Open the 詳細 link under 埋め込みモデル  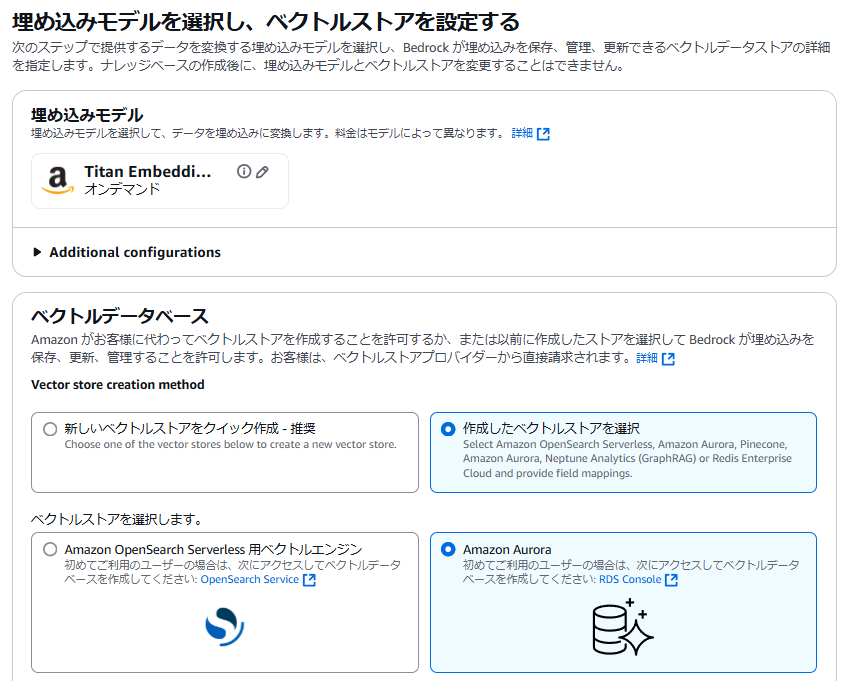tap(522, 133)
